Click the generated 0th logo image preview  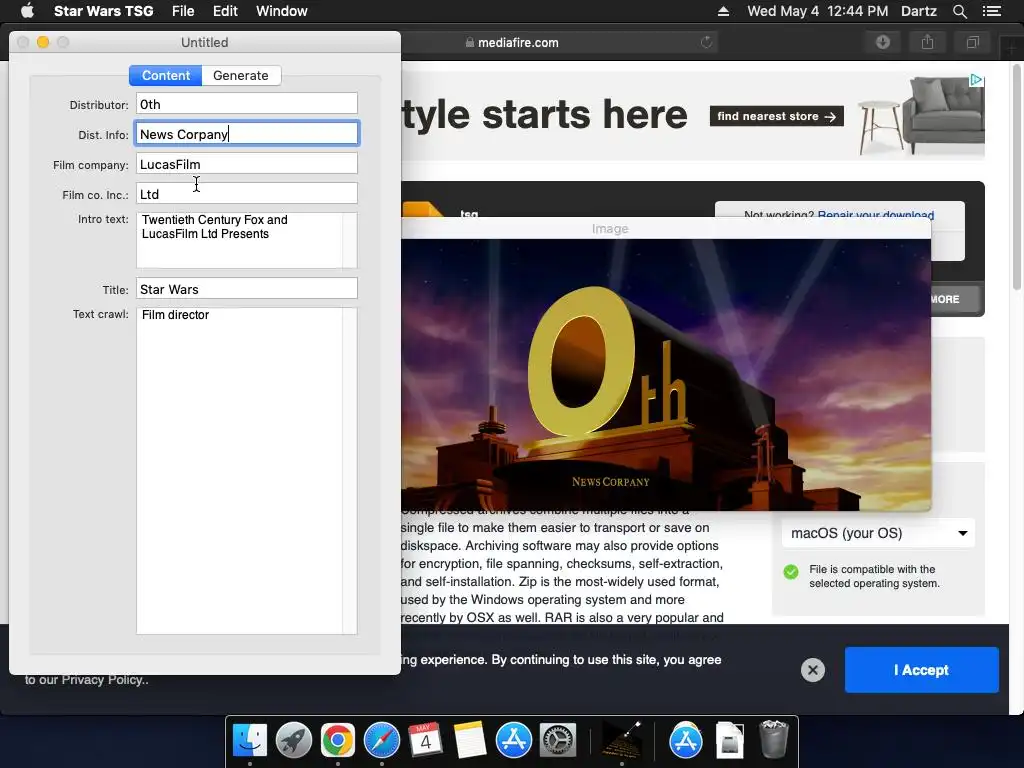coord(666,375)
